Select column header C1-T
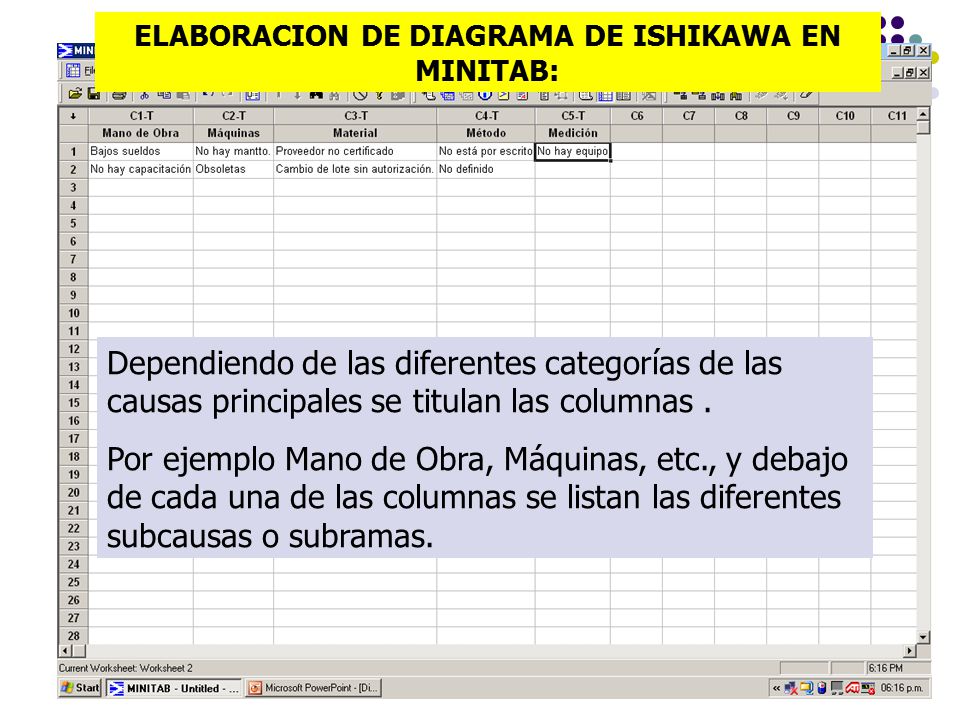 click(141, 116)
